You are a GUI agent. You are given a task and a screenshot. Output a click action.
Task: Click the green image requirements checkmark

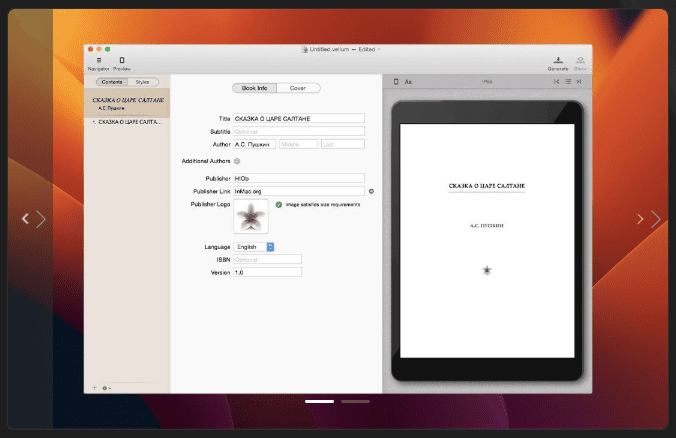[x=279, y=204]
